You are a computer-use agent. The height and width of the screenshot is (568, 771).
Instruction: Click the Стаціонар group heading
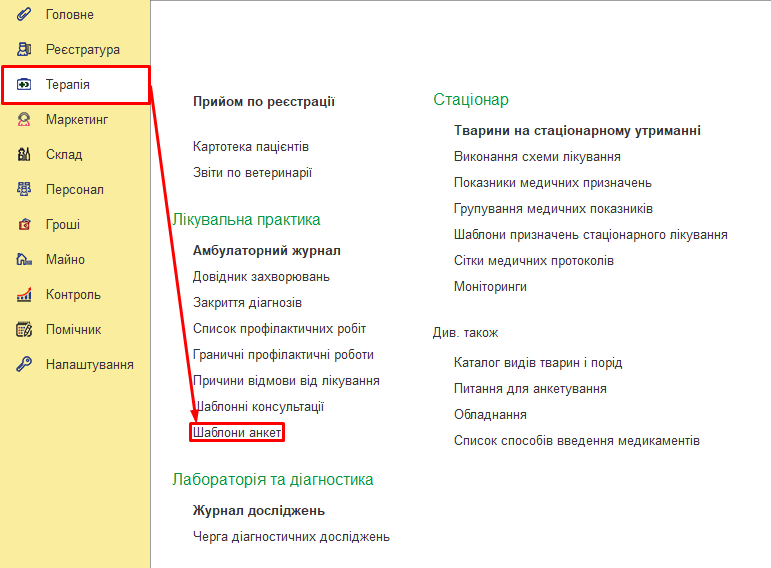[471, 99]
